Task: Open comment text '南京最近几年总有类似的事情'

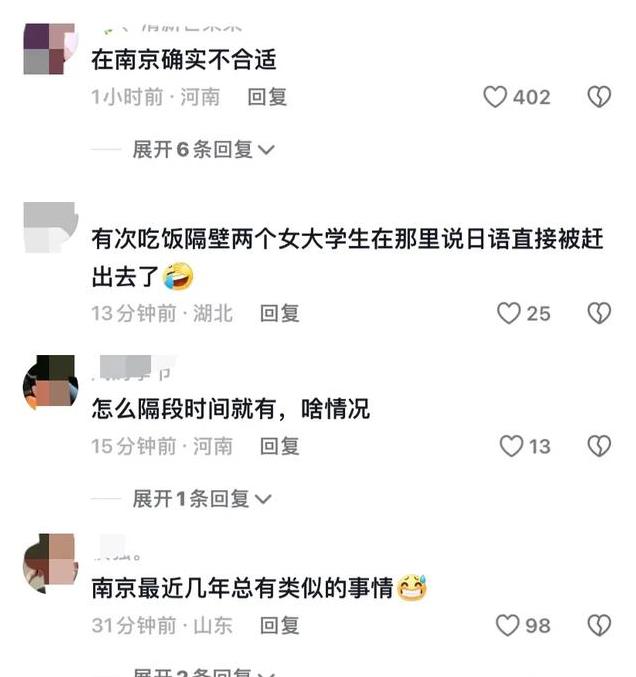Action: click(242, 588)
